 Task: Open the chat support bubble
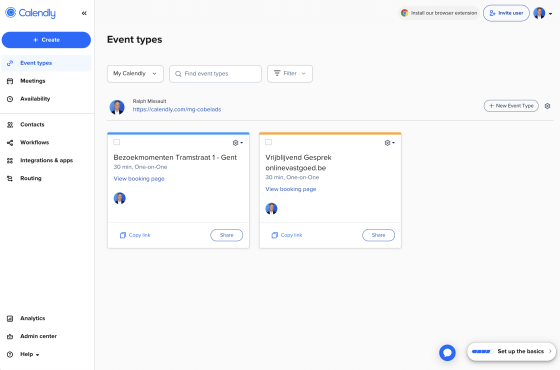pos(447,353)
